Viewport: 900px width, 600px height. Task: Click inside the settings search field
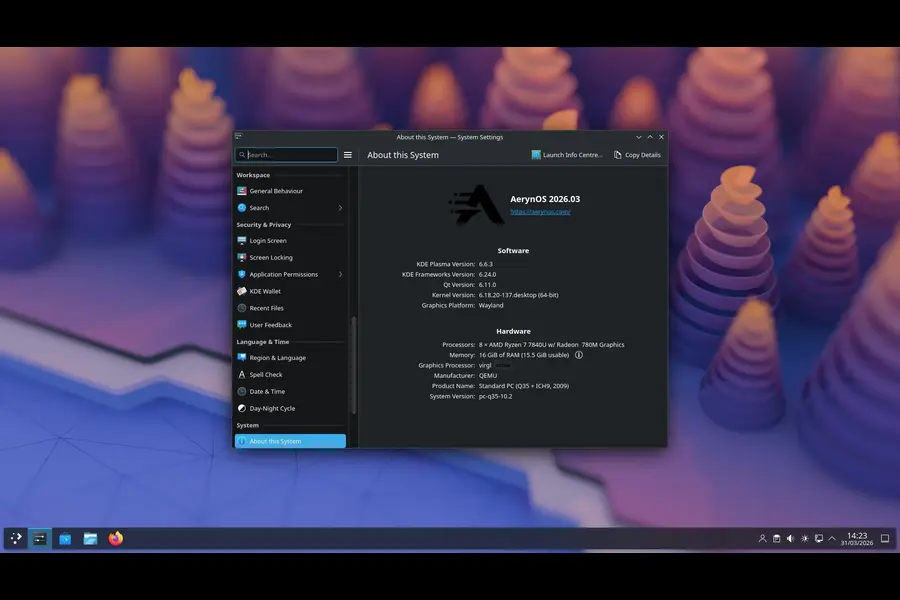pyautogui.click(x=285, y=154)
